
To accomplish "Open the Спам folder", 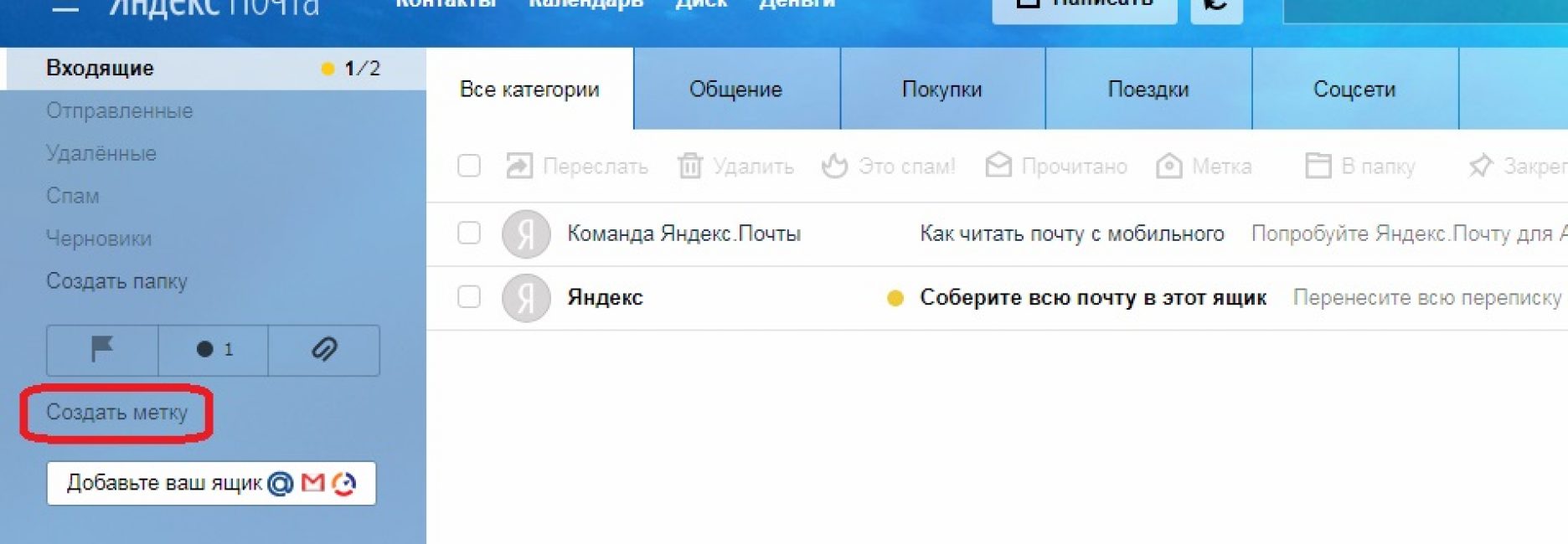I will point(73,196).
